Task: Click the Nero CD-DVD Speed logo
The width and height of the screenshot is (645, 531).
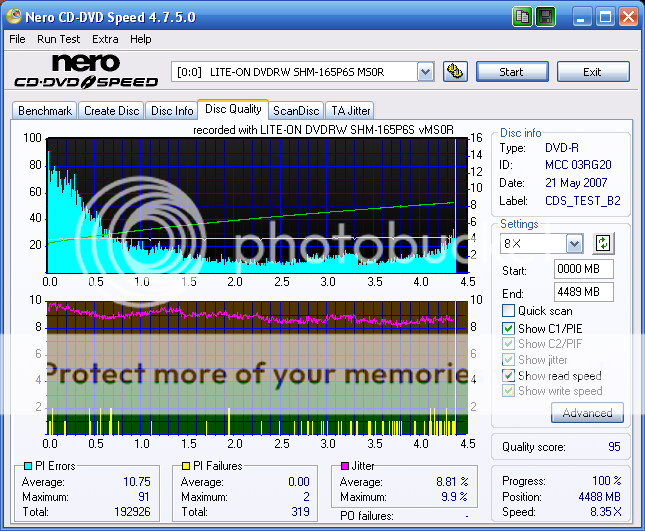Action: click(x=85, y=71)
